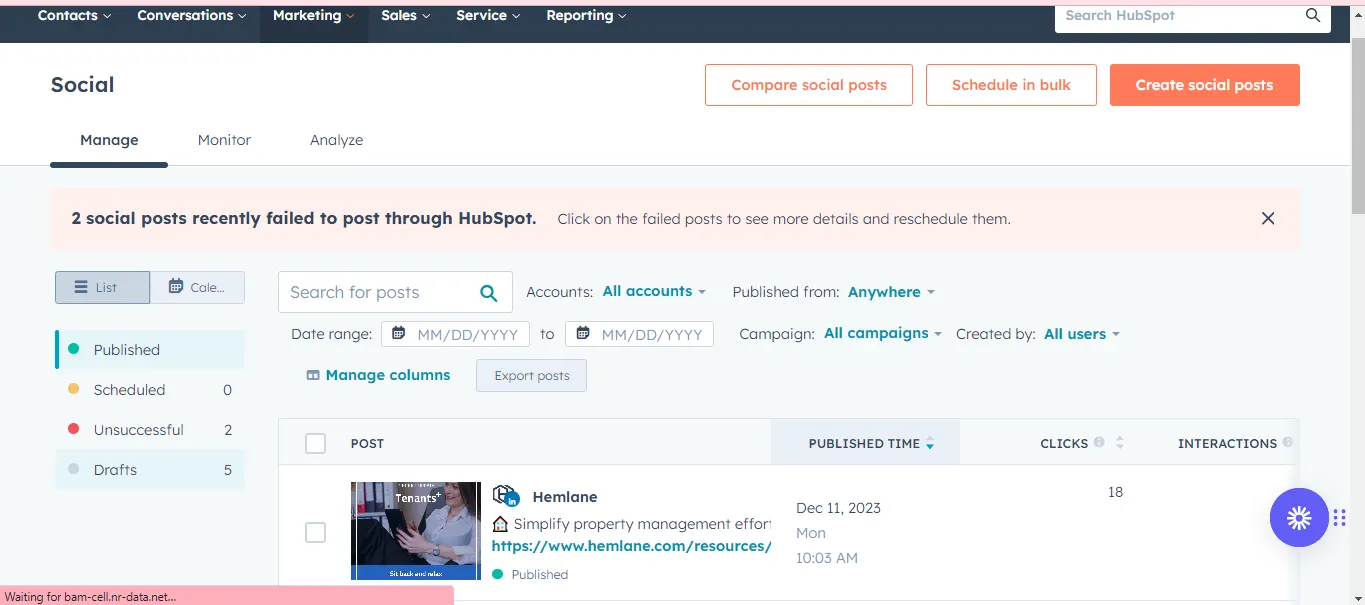The height and width of the screenshot is (605, 1365).
Task: Click the magnifier icon in Search HubSpot
Action: coord(1313,16)
